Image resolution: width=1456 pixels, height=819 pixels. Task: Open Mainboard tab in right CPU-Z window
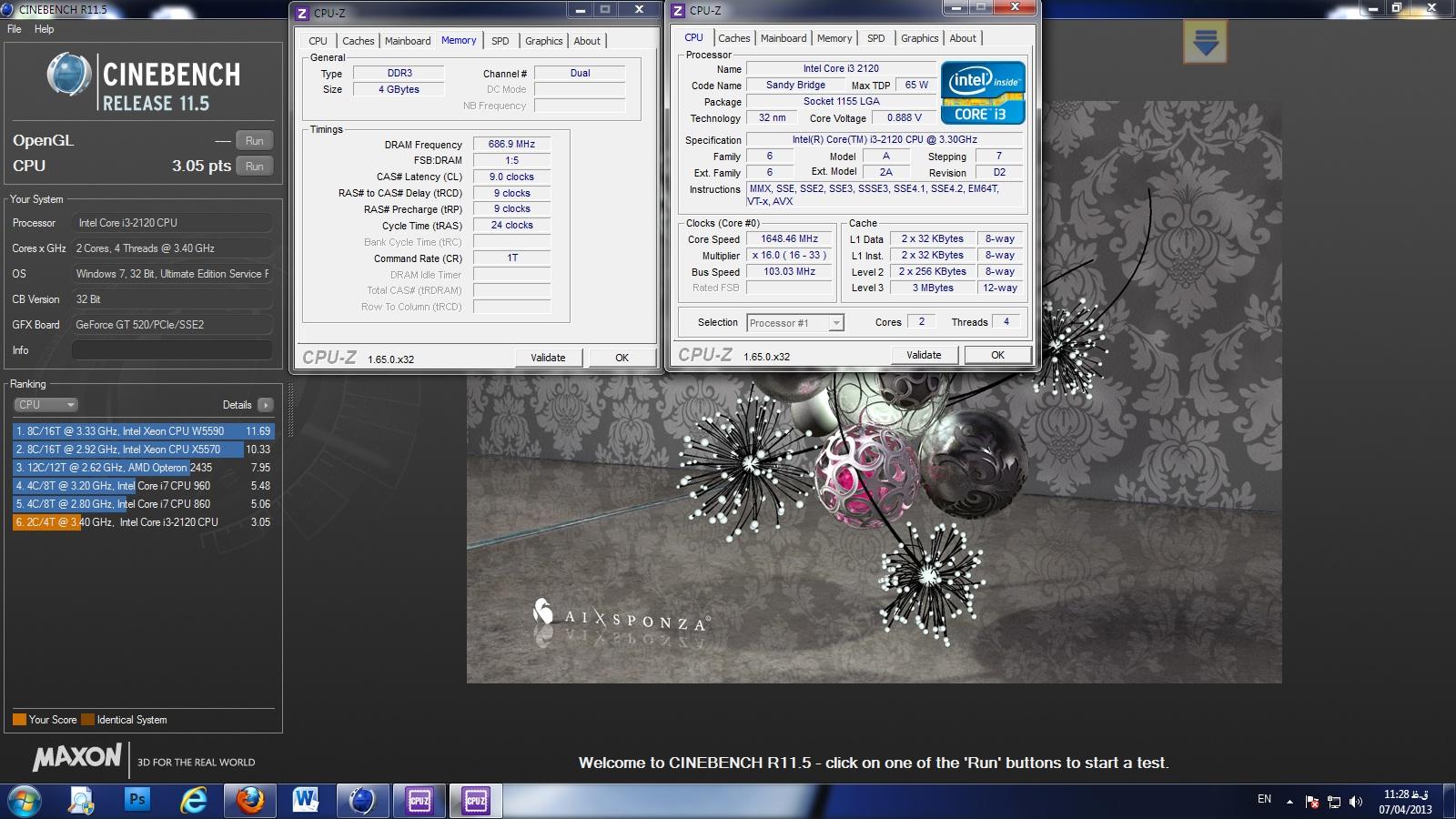coord(784,38)
